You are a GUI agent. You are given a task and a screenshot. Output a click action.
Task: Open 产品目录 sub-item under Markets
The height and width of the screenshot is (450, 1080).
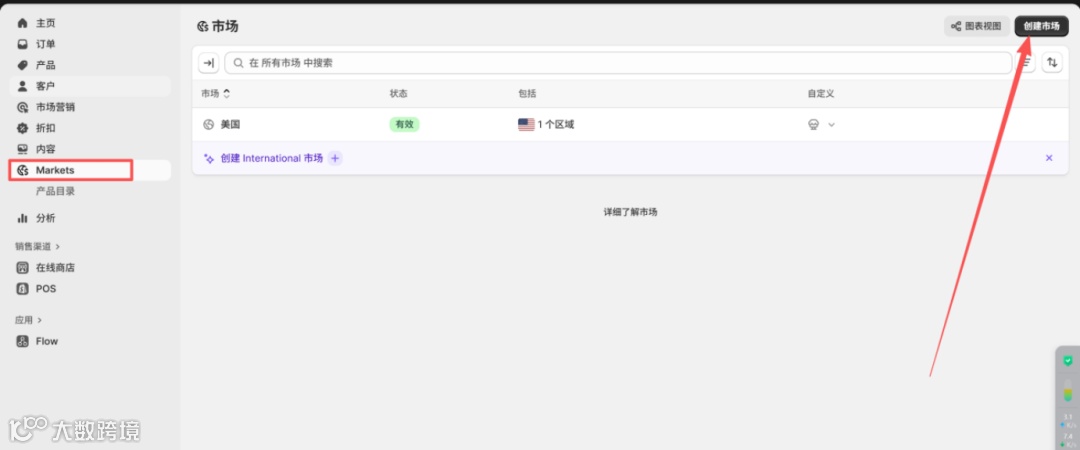[55, 192]
